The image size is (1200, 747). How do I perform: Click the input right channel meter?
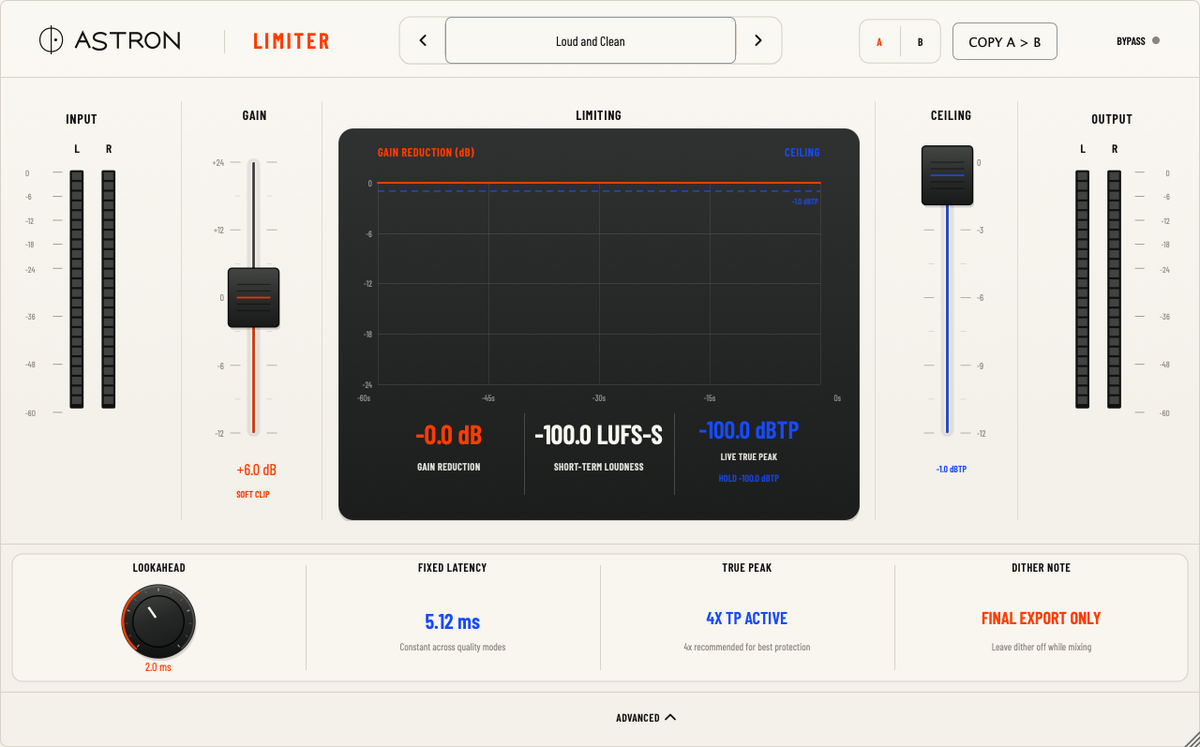pyautogui.click(x=109, y=289)
